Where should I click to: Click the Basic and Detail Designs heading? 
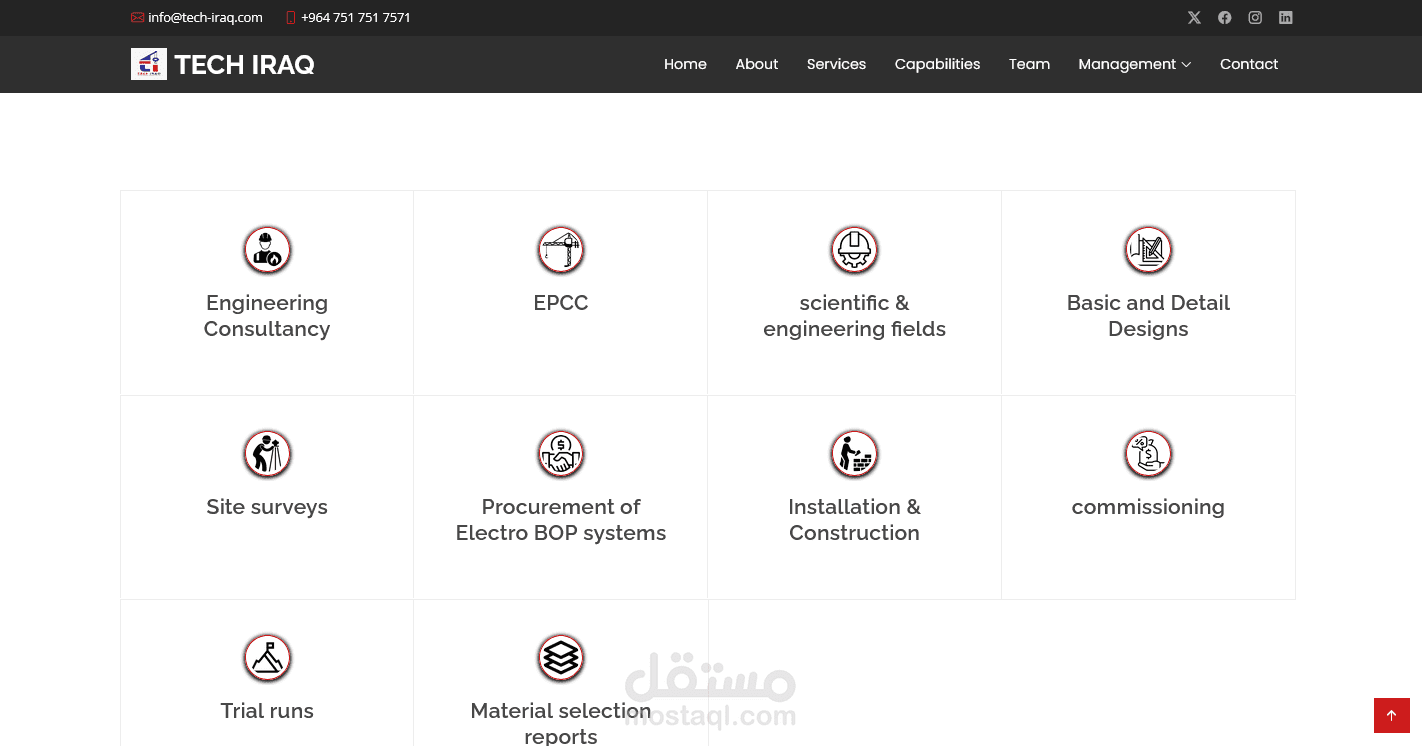[1148, 316]
